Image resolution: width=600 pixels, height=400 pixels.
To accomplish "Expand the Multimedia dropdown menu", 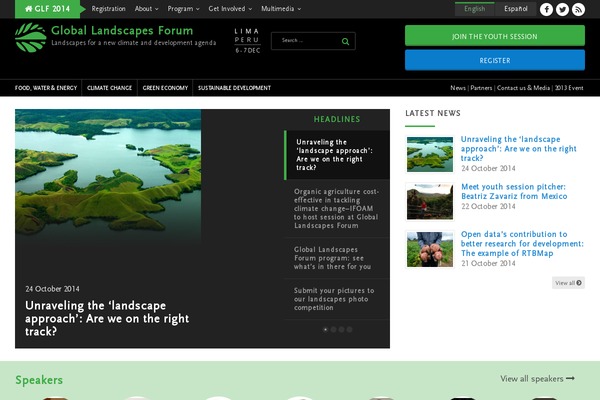I will point(281,9).
